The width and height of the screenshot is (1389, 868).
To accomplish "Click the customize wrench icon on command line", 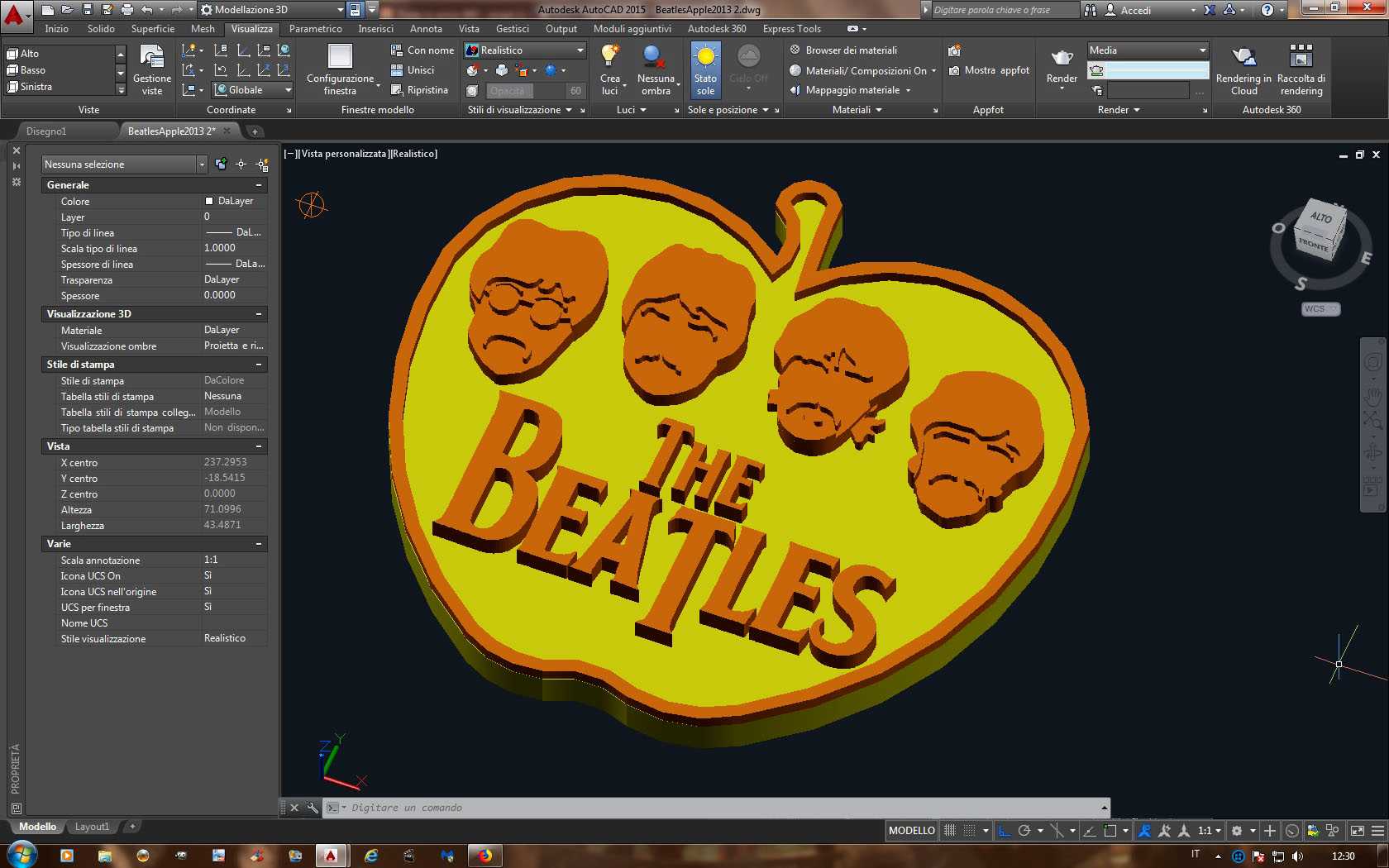I will tap(312, 808).
